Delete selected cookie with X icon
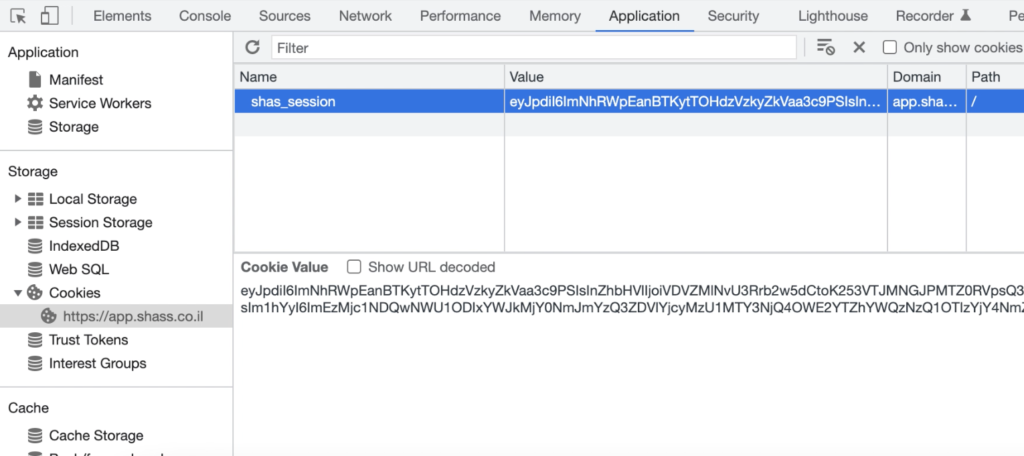The width and height of the screenshot is (1024, 456). [859, 47]
